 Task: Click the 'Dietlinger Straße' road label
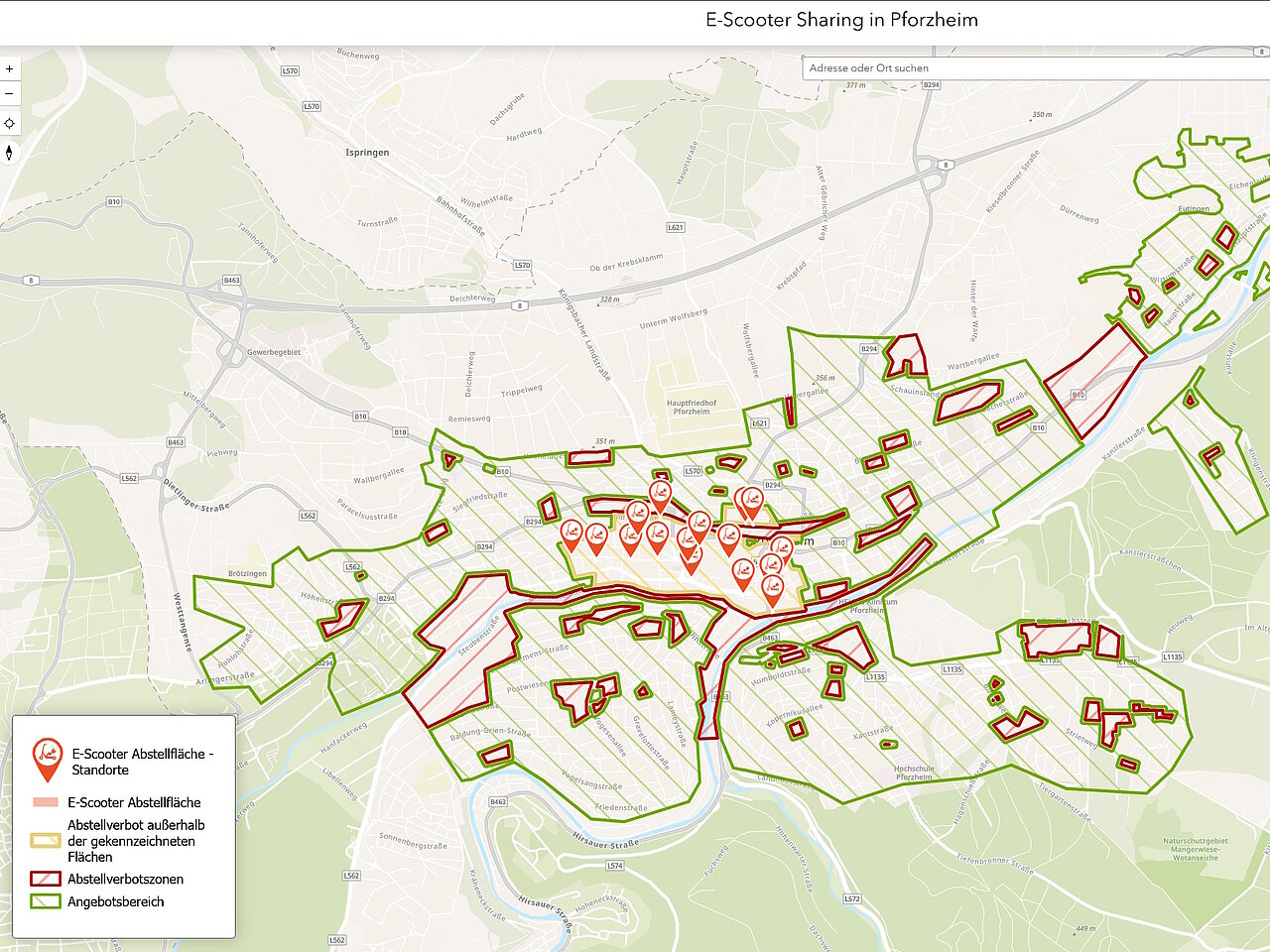click(195, 494)
